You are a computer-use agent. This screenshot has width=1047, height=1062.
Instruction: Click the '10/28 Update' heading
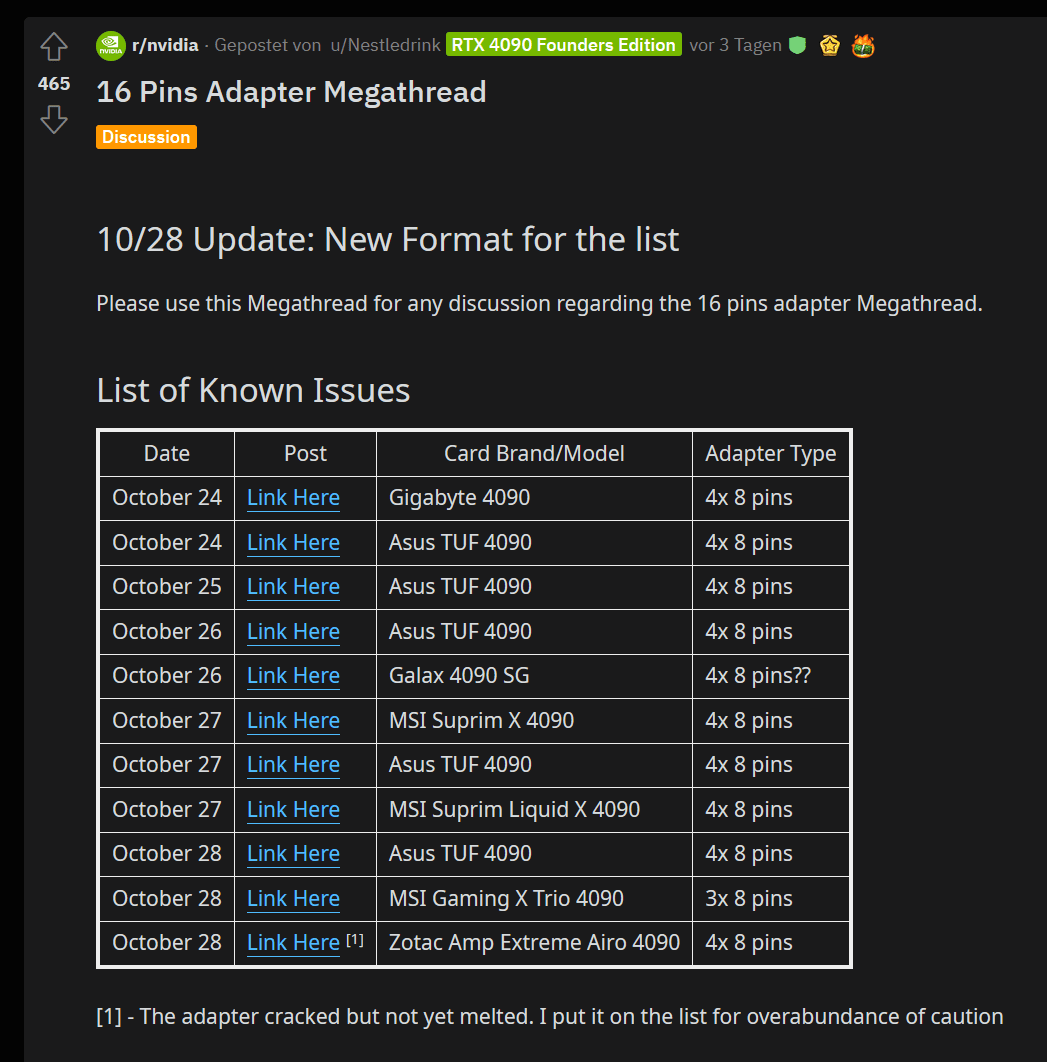(387, 240)
